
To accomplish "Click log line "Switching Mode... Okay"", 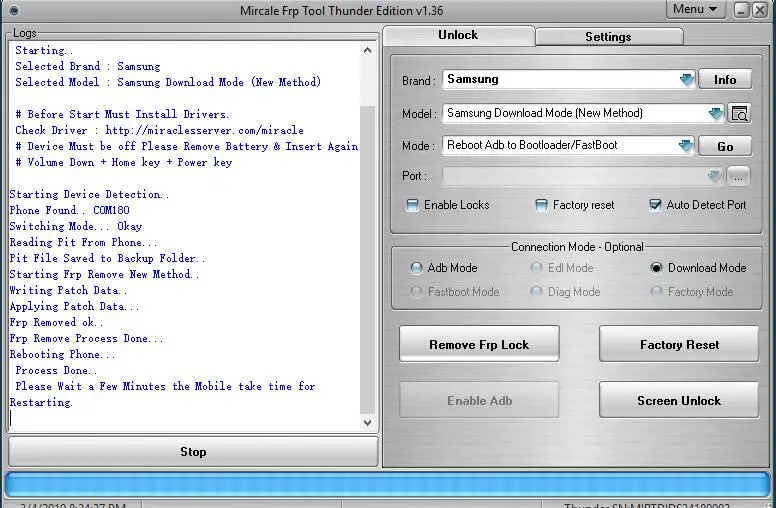I will tap(76, 226).
